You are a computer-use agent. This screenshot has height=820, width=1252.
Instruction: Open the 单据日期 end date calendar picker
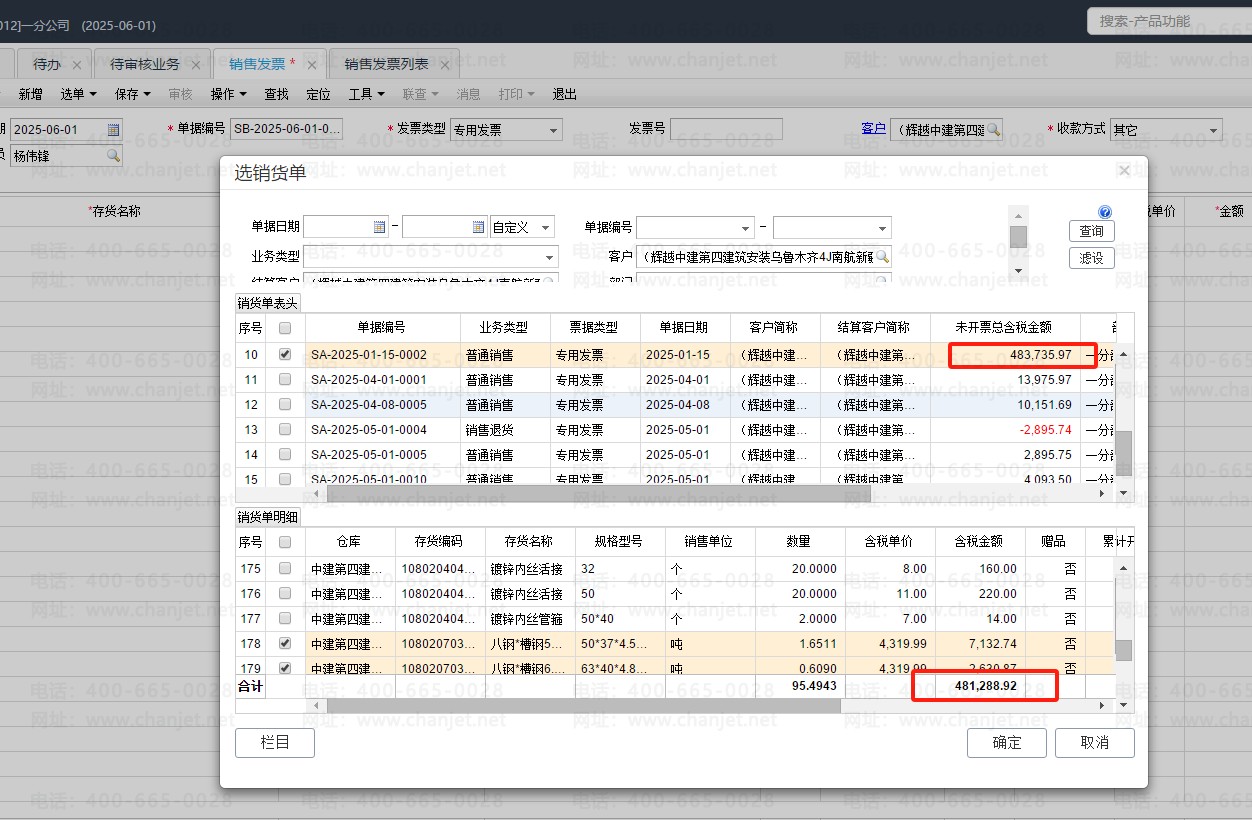click(478, 227)
